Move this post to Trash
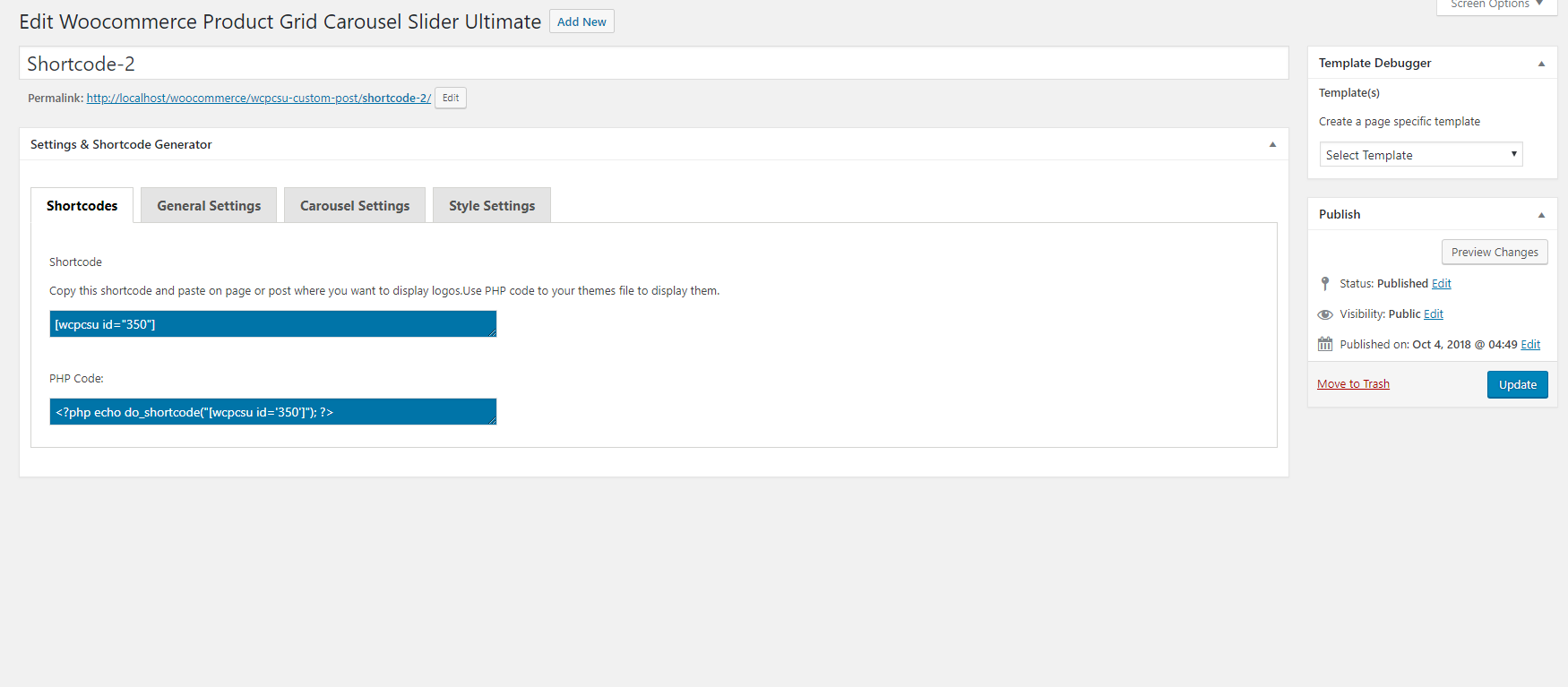The image size is (1568, 687). (x=1353, y=384)
